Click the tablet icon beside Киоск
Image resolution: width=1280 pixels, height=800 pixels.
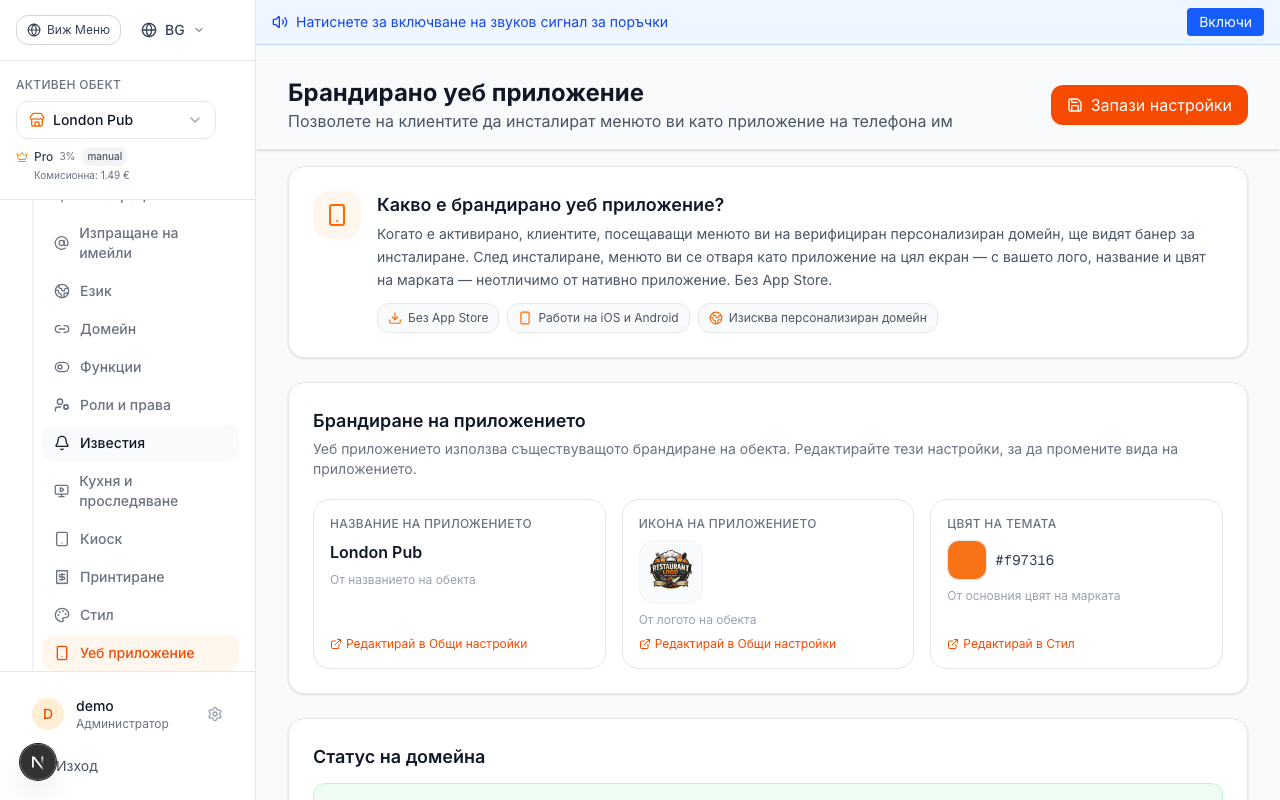pos(62,539)
